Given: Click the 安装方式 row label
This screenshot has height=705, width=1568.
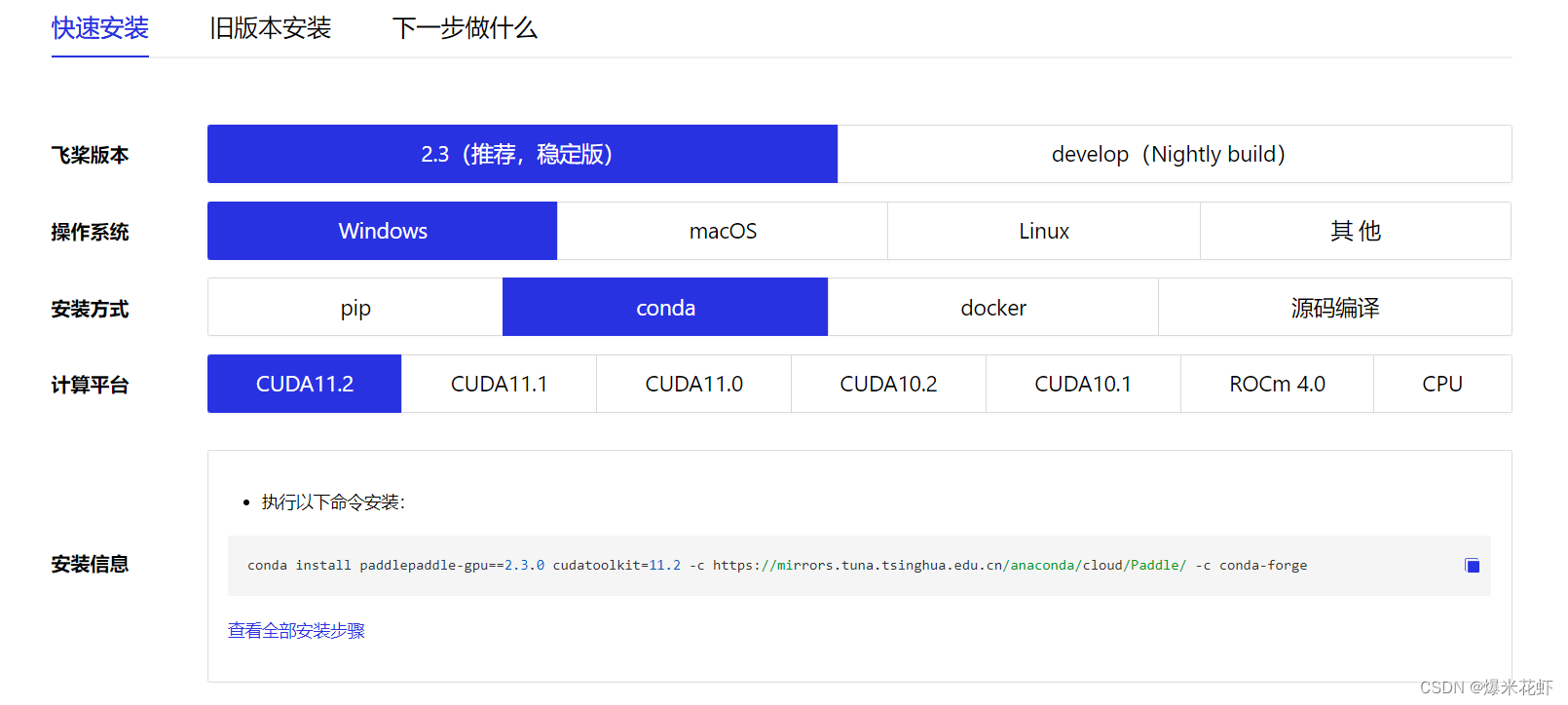Looking at the screenshot, I should [x=90, y=309].
